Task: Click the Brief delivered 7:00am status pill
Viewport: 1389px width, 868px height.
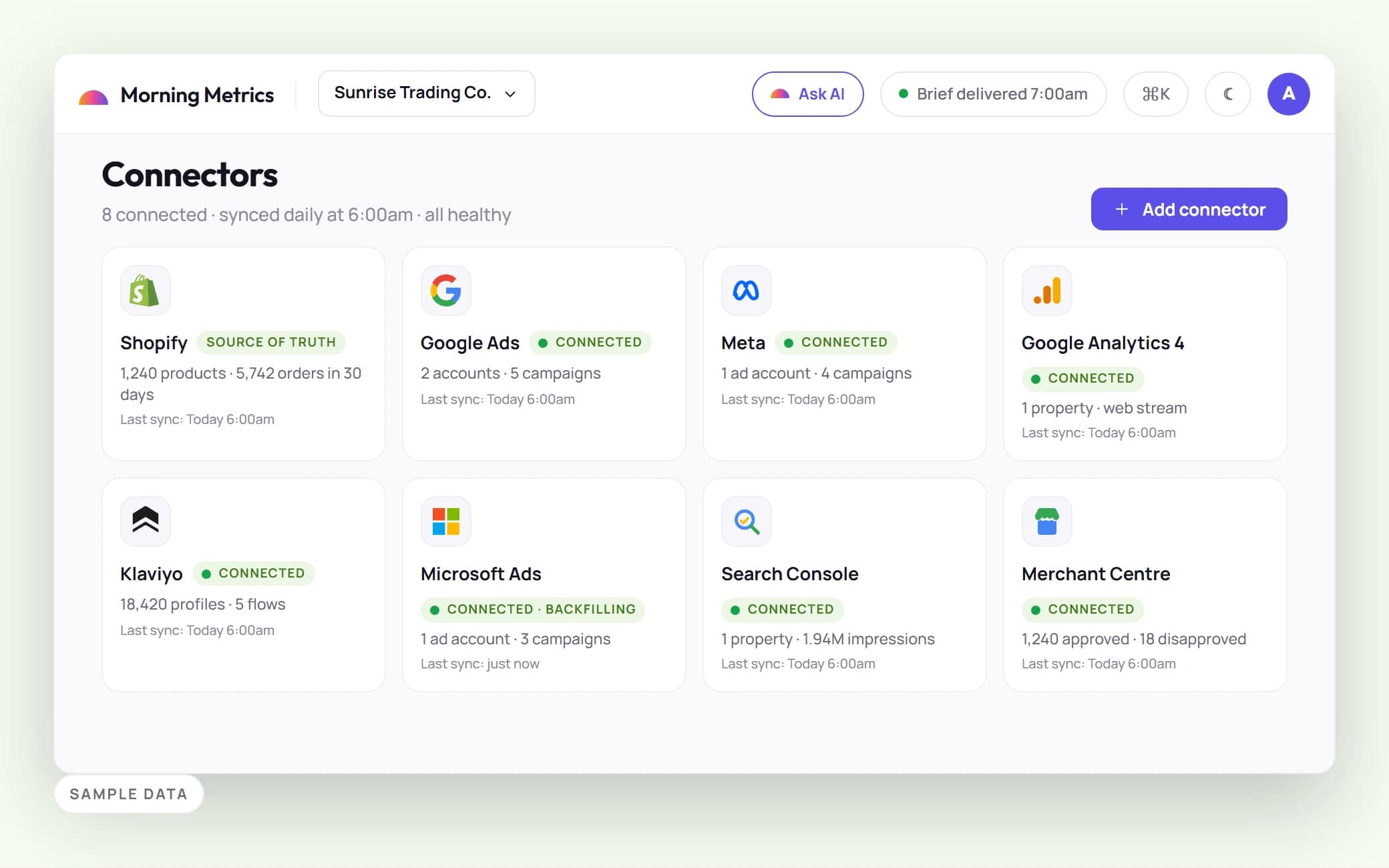Action: click(x=993, y=94)
